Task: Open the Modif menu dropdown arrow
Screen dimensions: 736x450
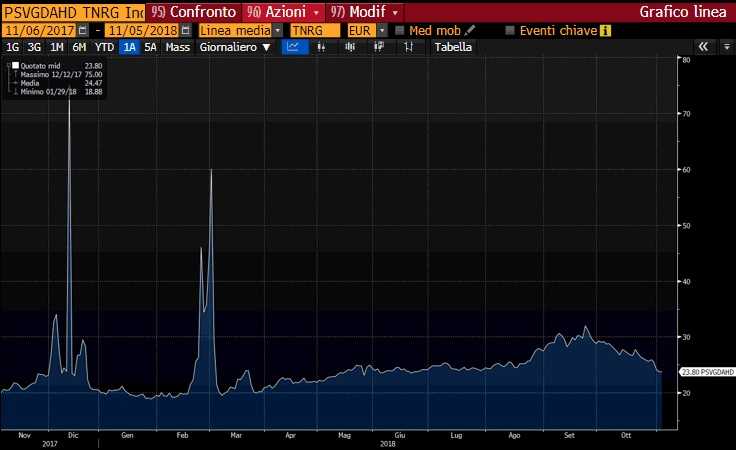Action: (x=395, y=12)
